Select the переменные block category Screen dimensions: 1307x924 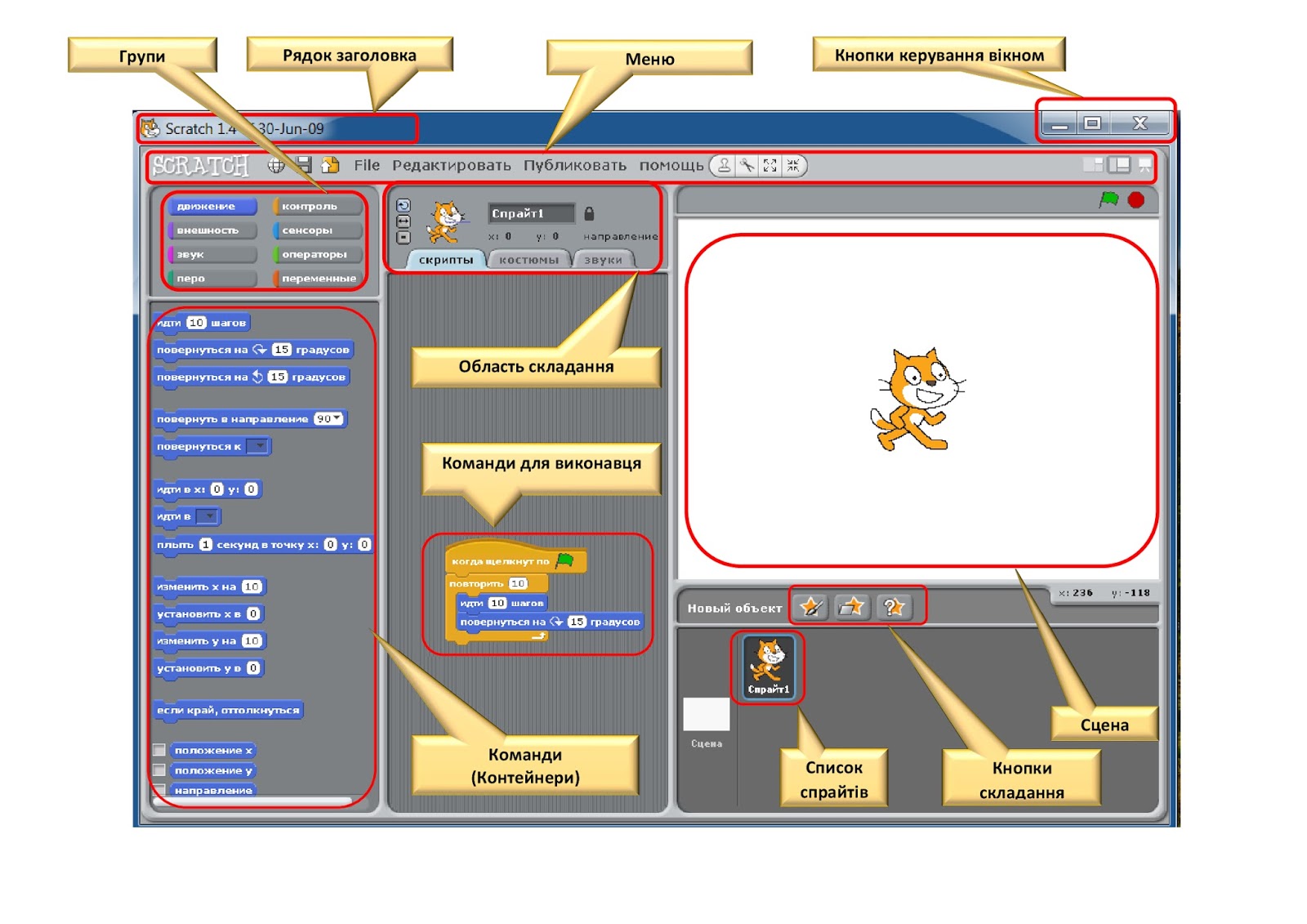point(318,279)
